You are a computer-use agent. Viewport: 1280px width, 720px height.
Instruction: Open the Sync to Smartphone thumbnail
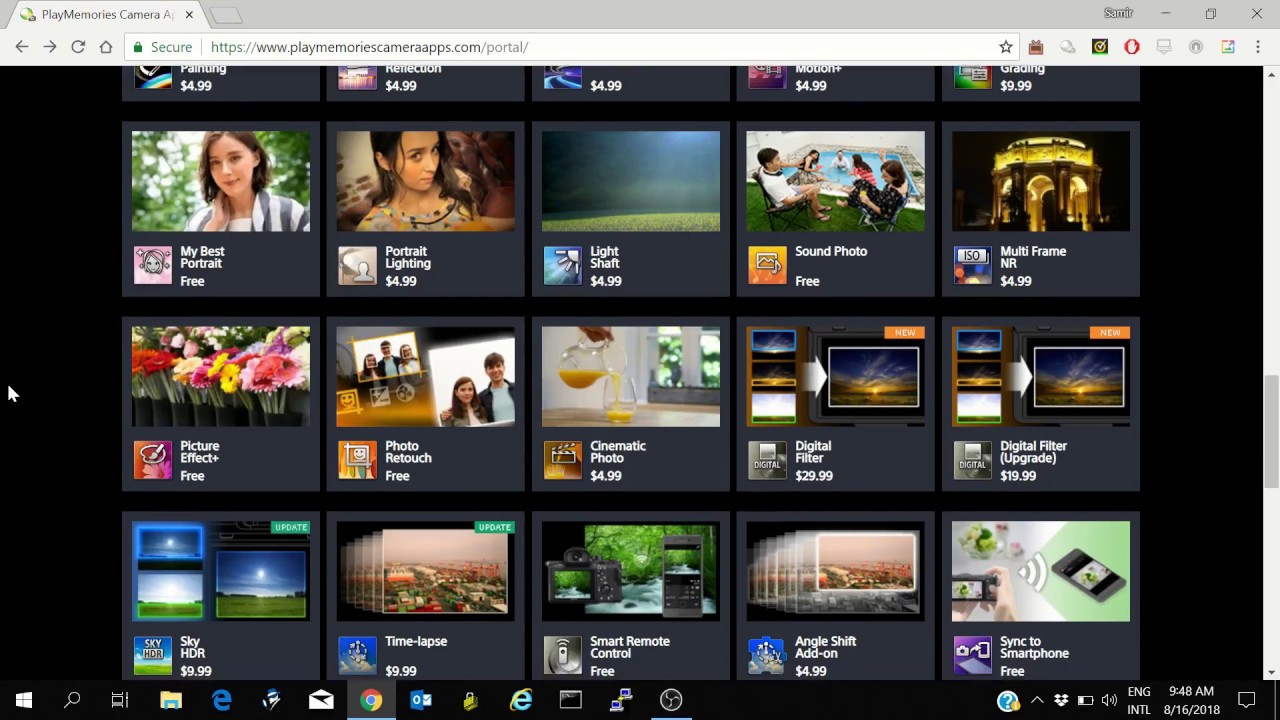pyautogui.click(x=1041, y=571)
